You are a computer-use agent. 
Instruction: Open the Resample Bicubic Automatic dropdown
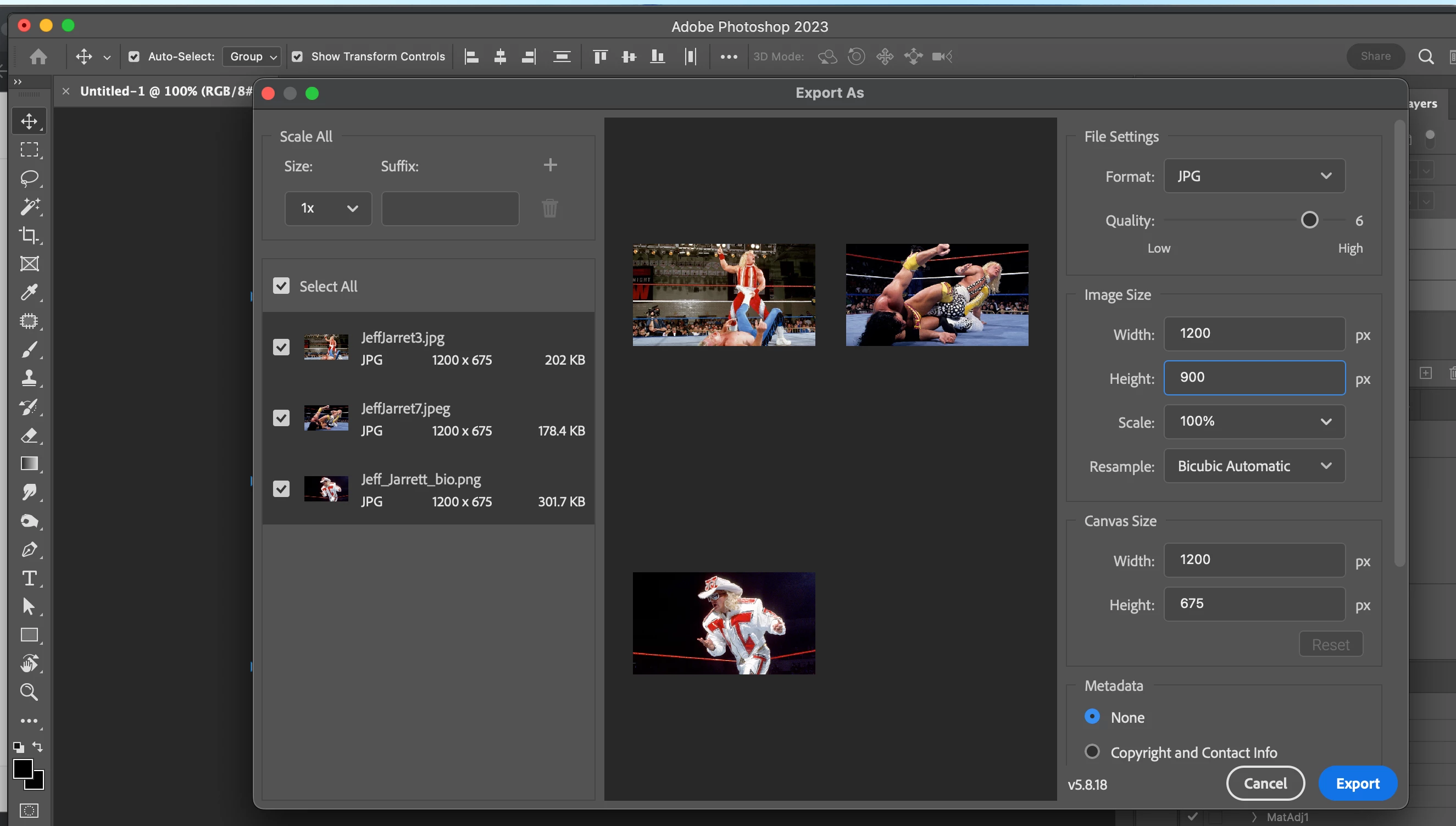click(x=1254, y=466)
